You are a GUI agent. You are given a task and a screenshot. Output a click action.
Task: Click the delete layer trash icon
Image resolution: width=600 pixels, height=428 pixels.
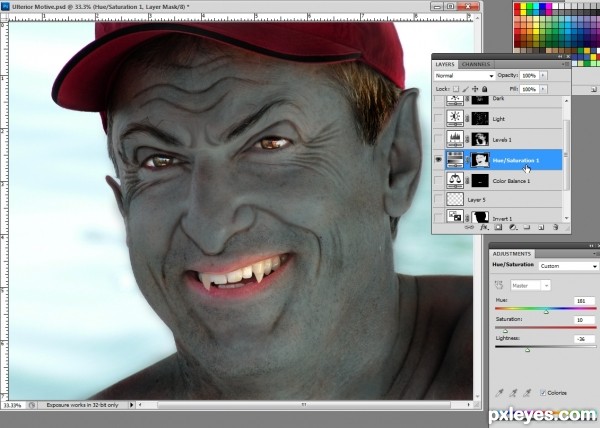(x=555, y=227)
